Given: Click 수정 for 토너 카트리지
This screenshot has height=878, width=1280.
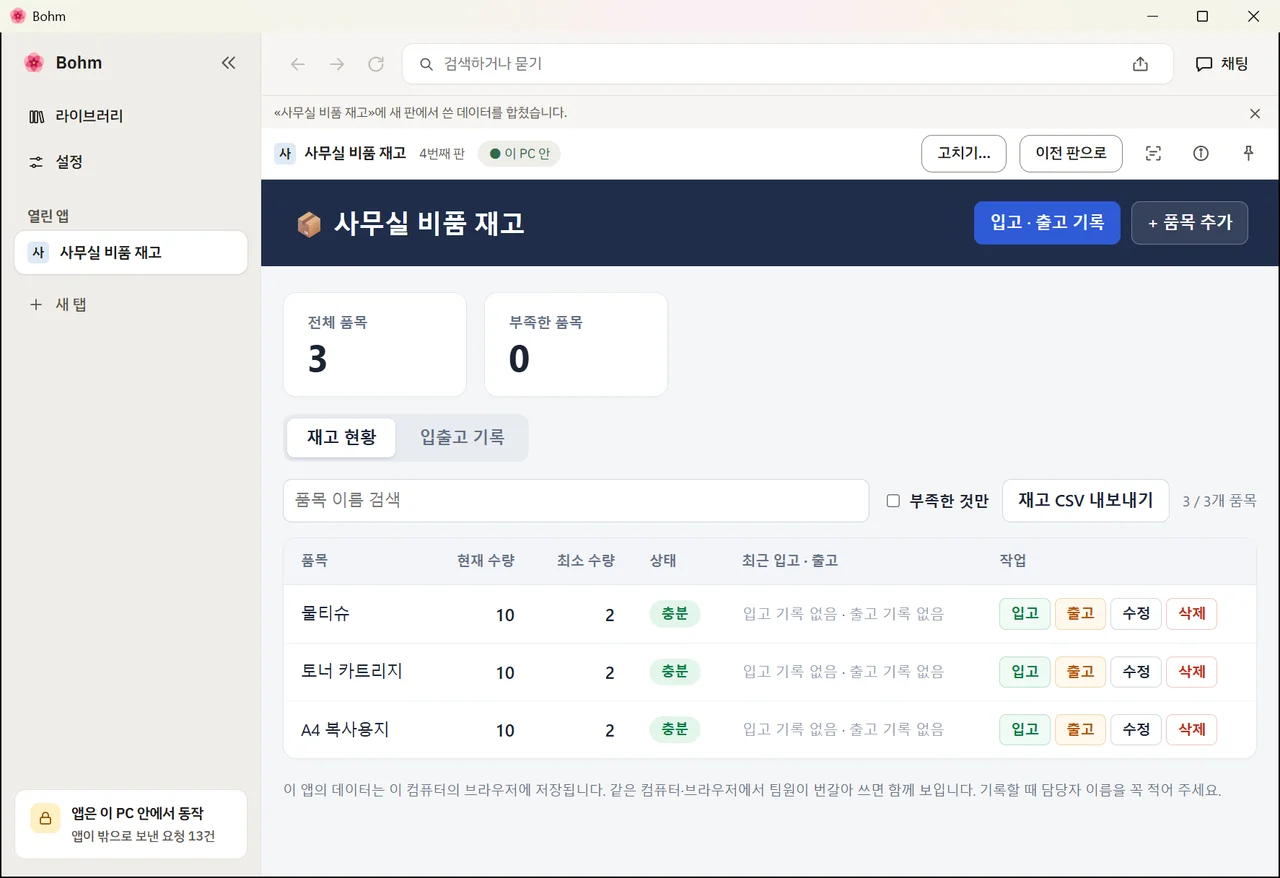Looking at the screenshot, I should point(1136,672).
